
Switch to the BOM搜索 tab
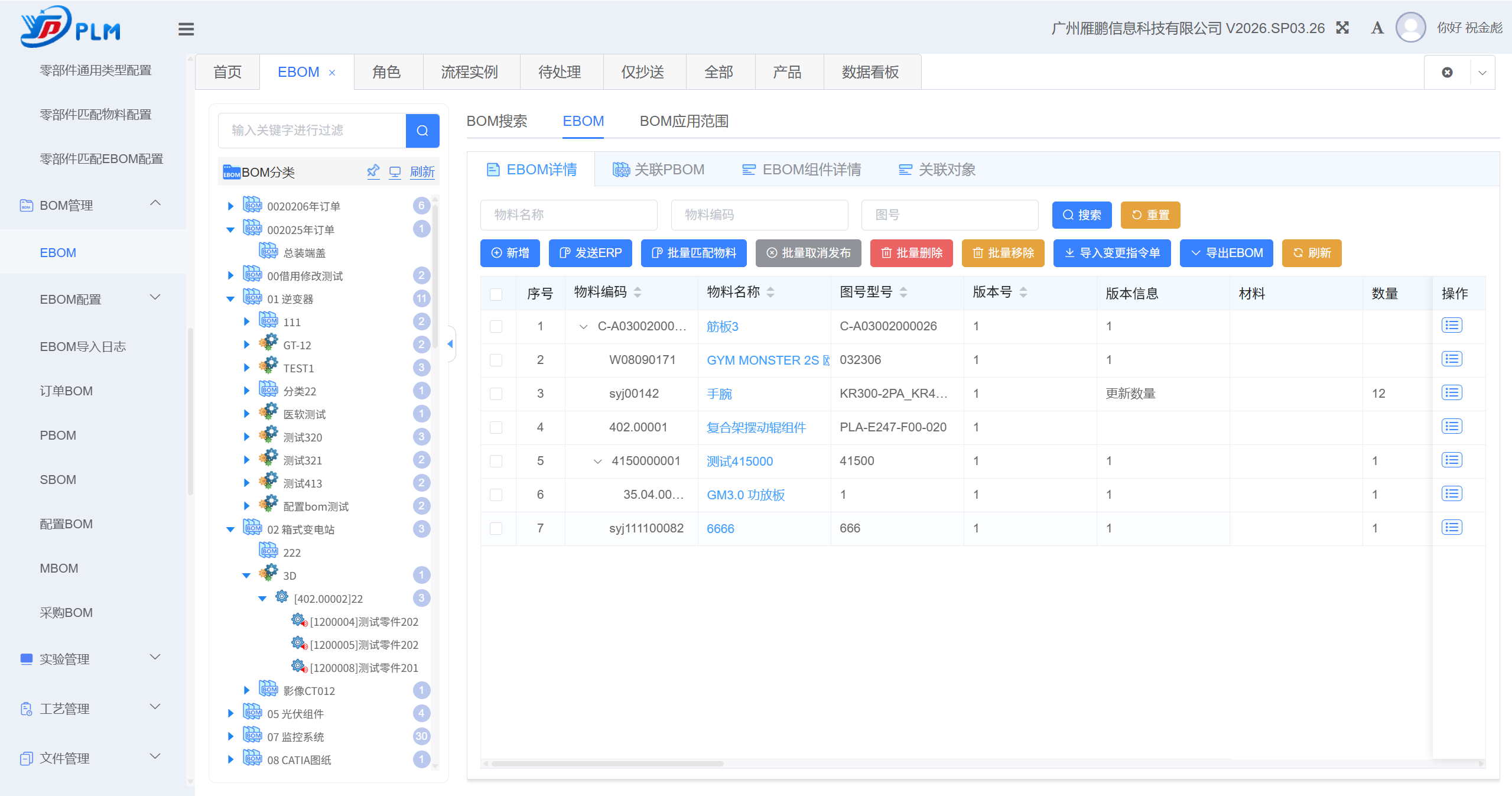click(x=497, y=121)
